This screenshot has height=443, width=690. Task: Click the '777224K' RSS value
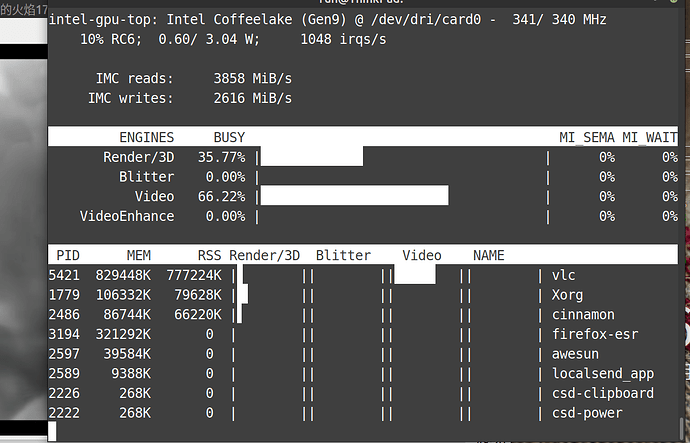194,275
